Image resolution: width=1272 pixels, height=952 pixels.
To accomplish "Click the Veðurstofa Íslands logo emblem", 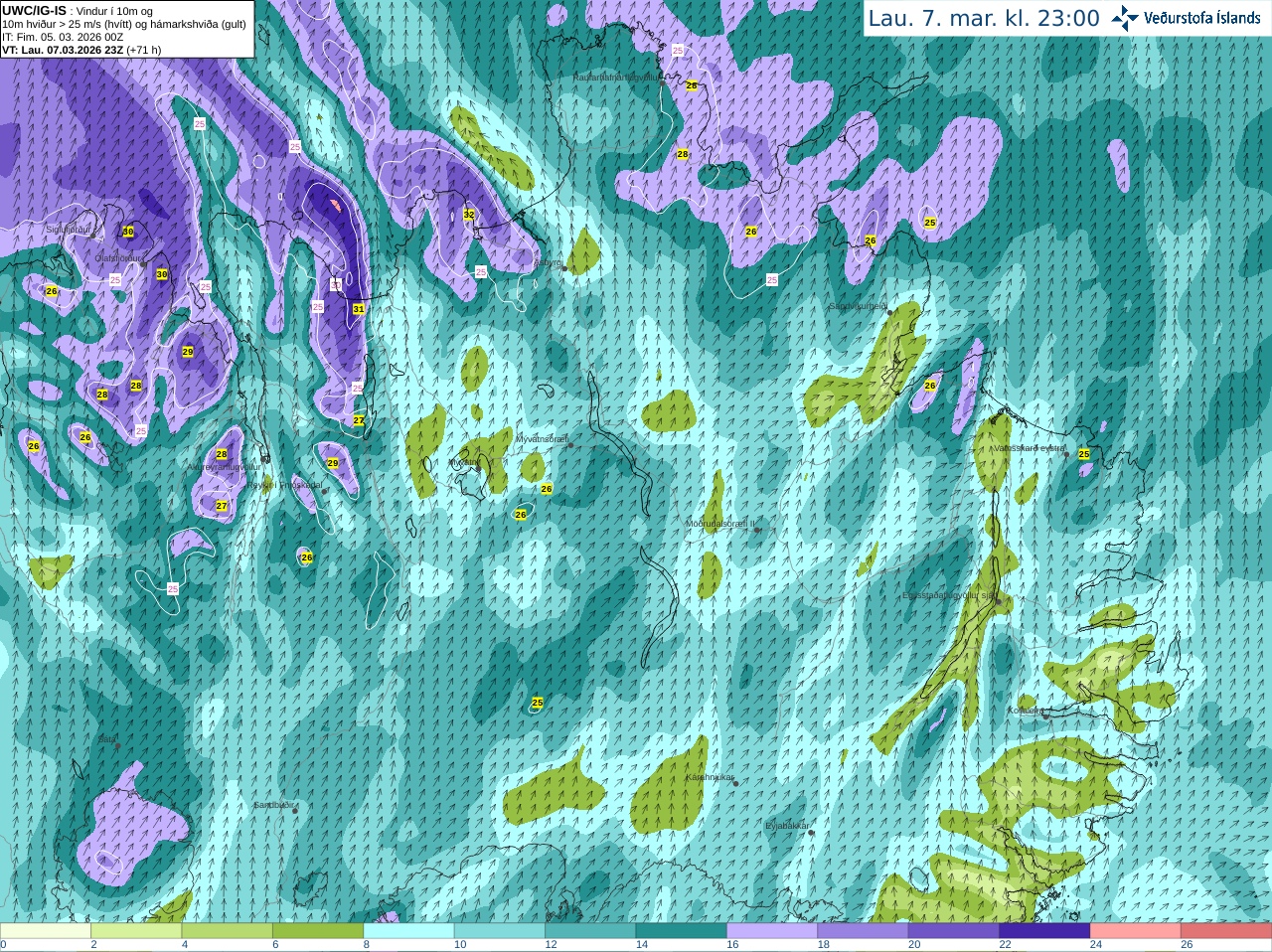I will pyautogui.click(x=1125, y=18).
